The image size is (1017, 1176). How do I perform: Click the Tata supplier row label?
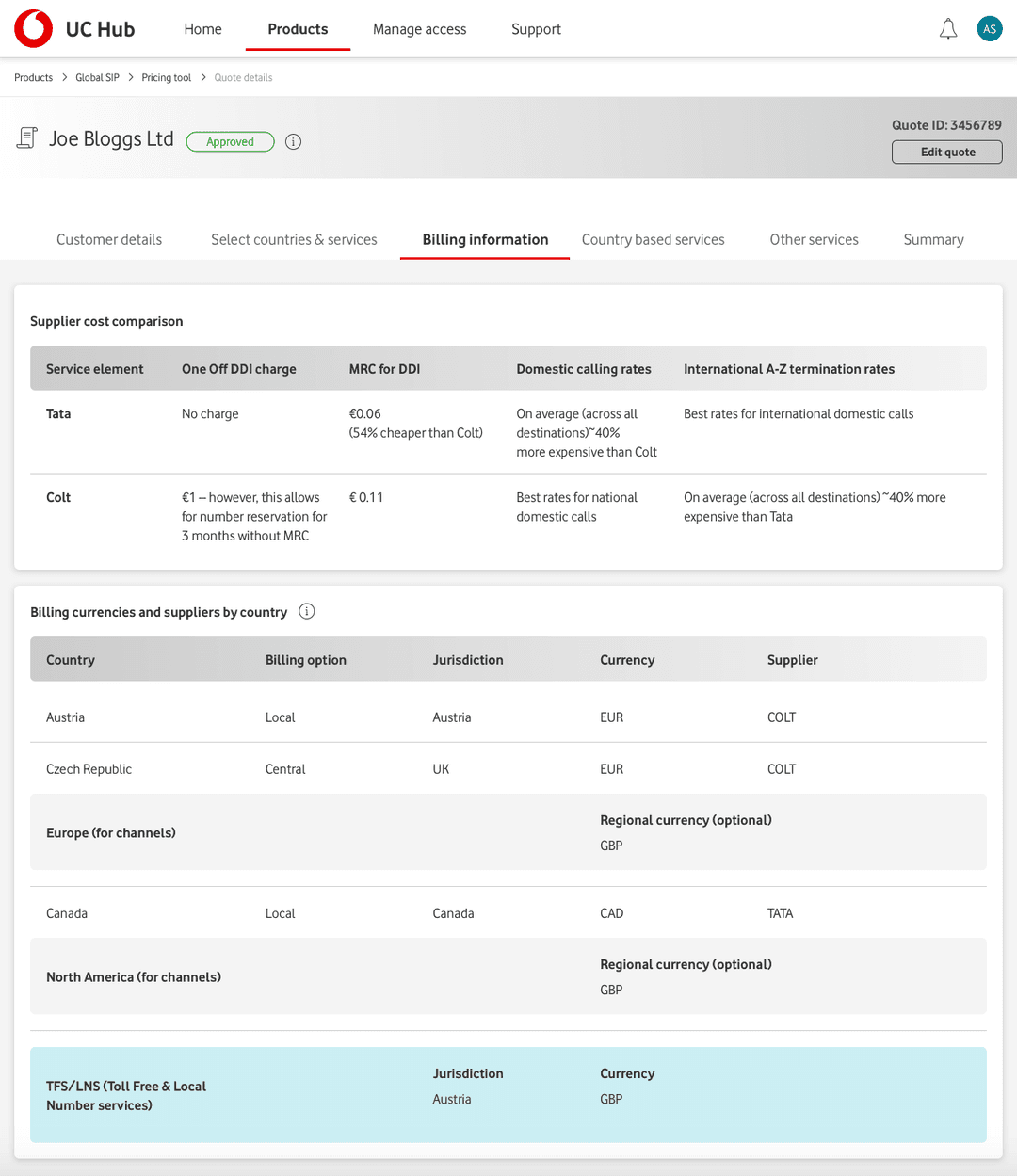coord(58,413)
